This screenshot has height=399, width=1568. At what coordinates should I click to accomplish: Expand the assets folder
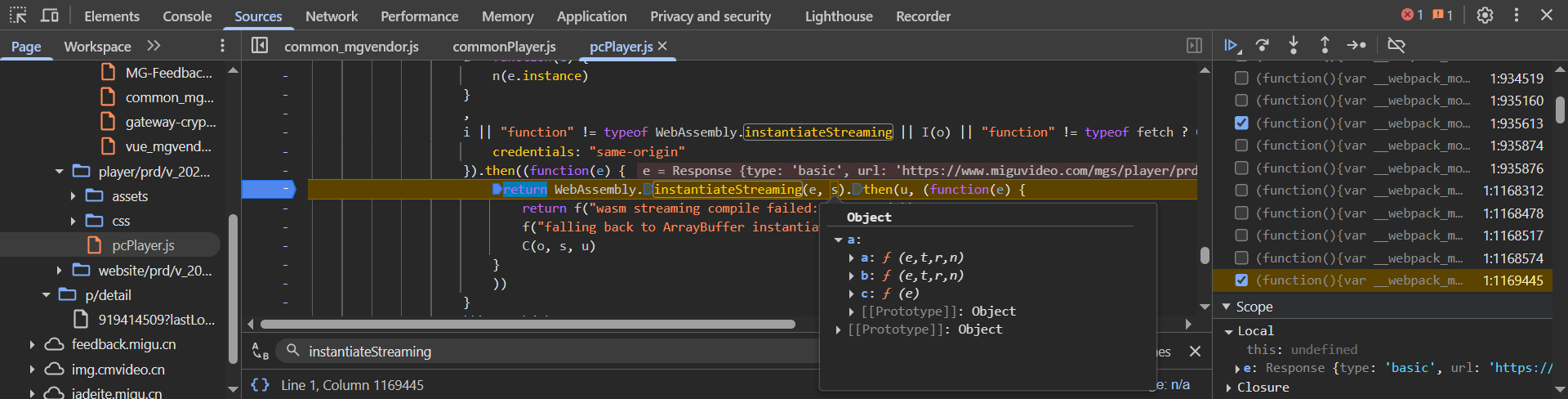point(73,196)
